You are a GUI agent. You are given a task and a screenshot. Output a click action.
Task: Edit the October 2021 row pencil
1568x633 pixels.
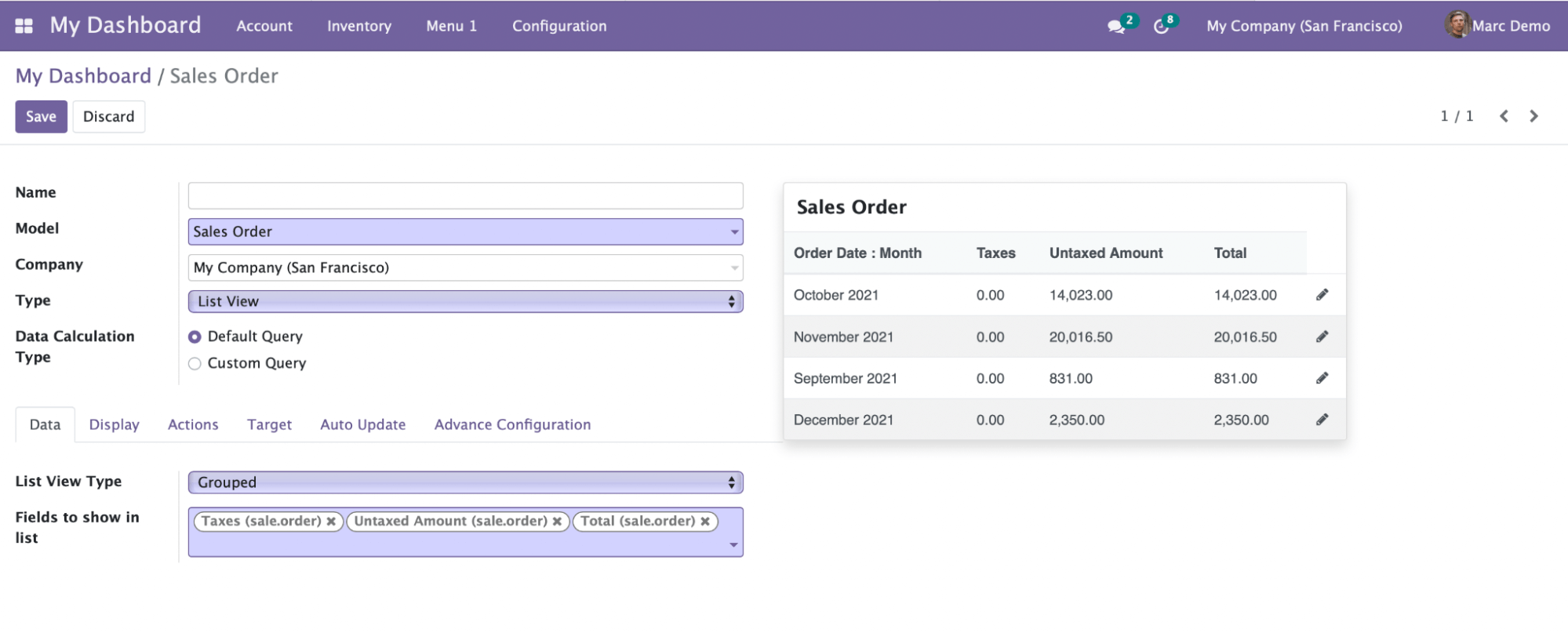point(1322,295)
